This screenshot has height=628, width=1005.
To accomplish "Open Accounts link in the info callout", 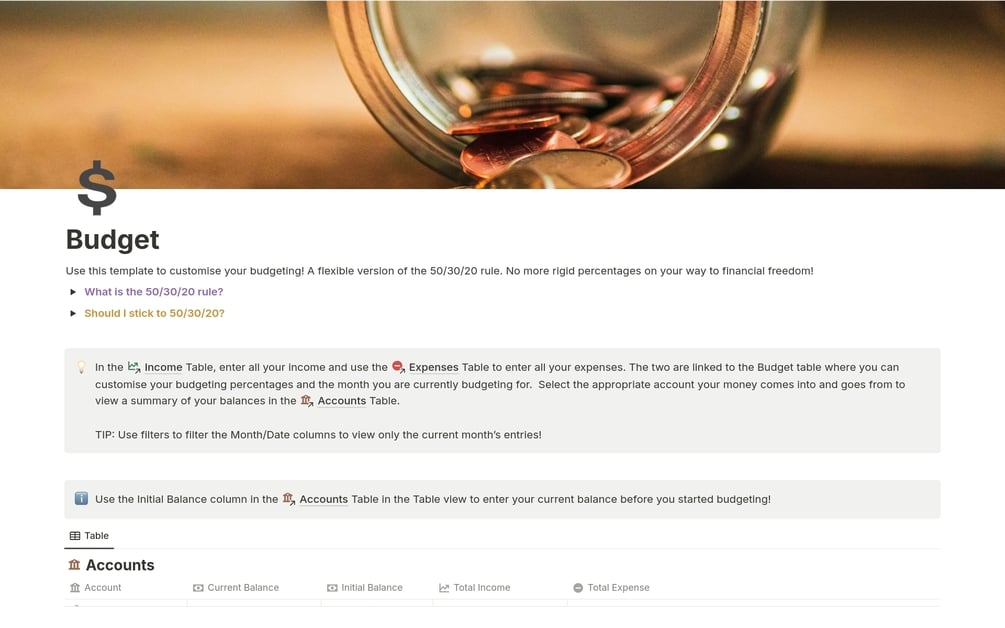I will pos(324,499).
